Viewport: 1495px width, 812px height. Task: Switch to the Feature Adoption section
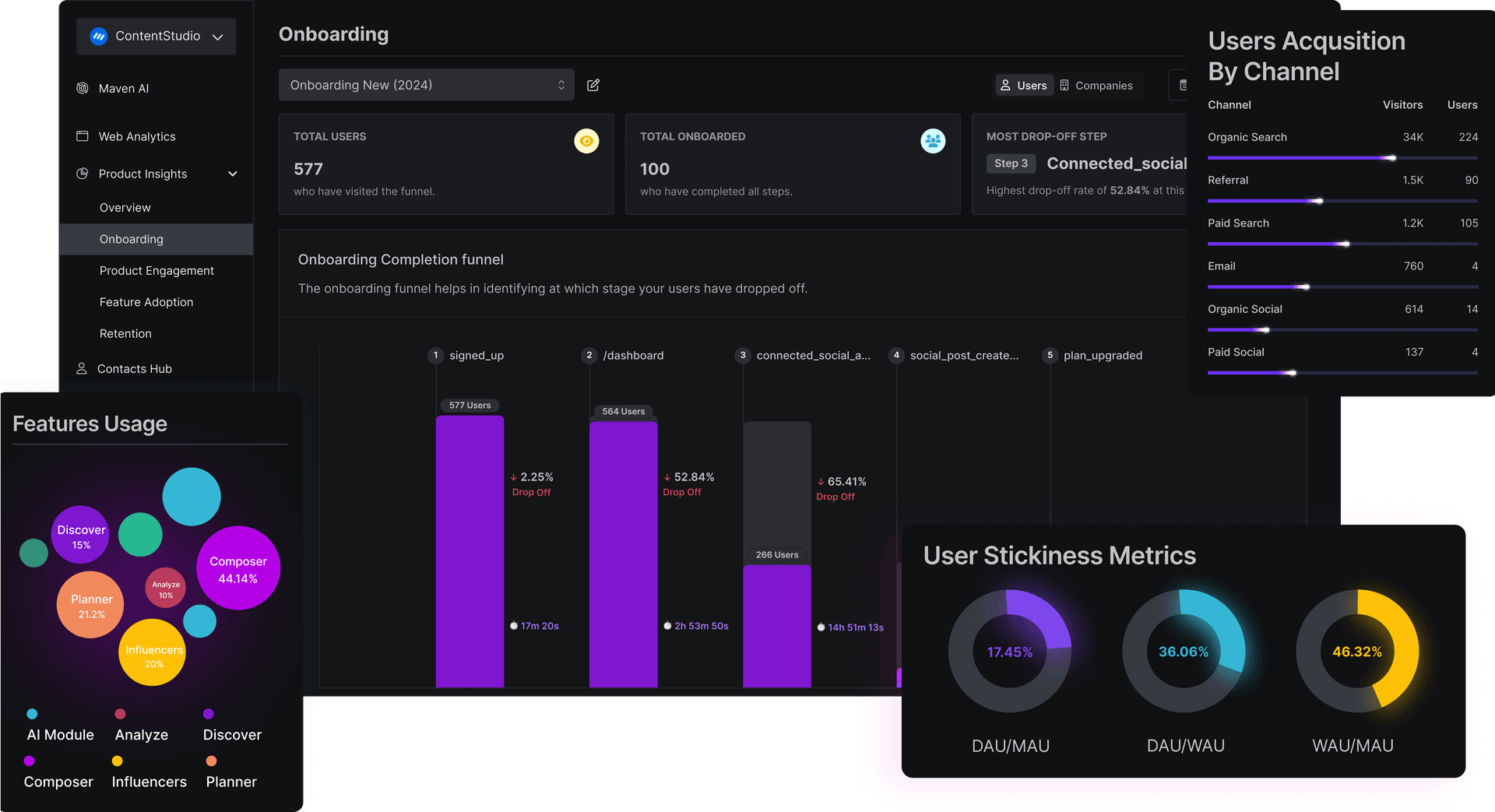(146, 302)
